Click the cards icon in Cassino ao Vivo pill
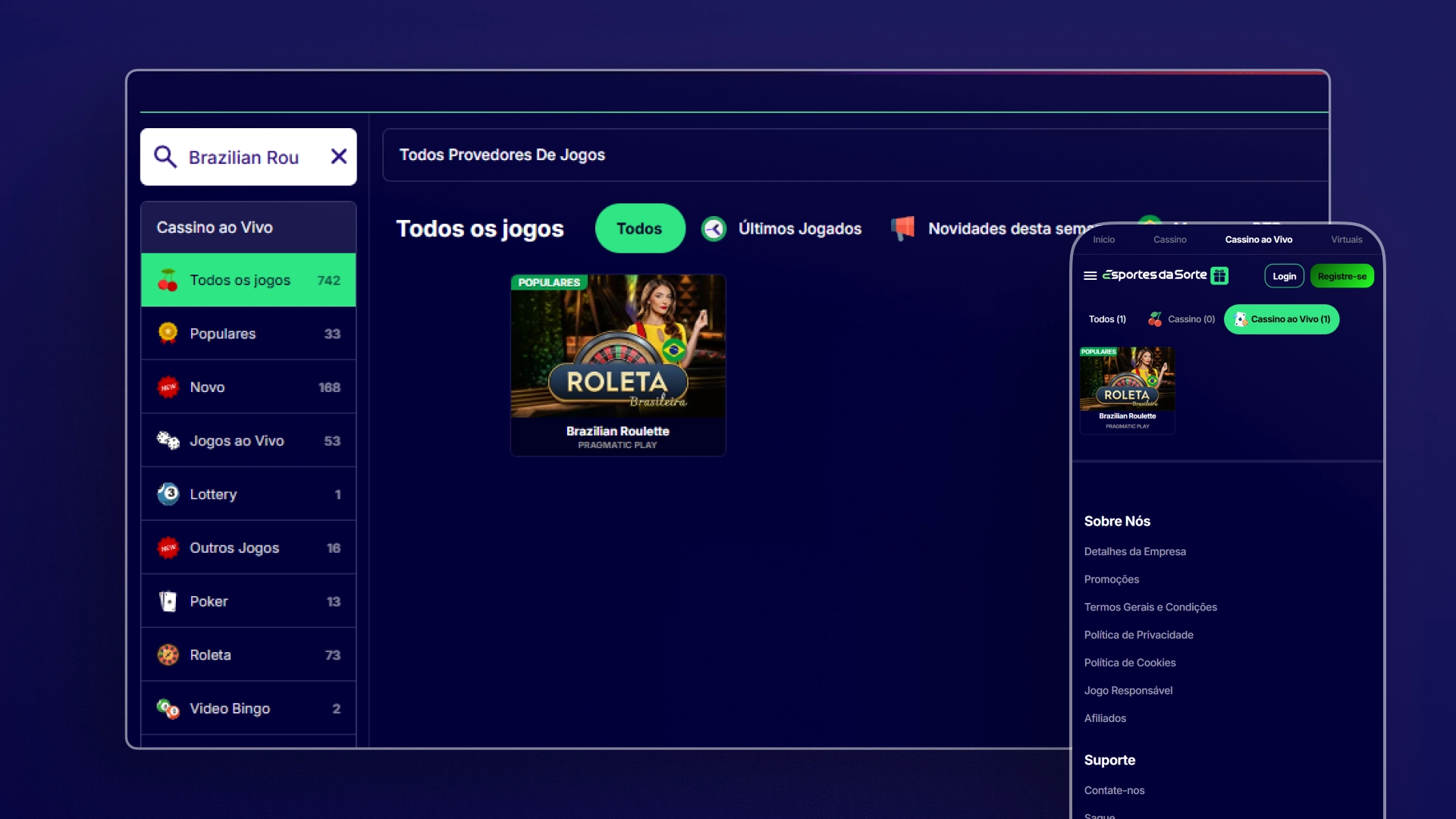1456x819 pixels. coord(1241,319)
